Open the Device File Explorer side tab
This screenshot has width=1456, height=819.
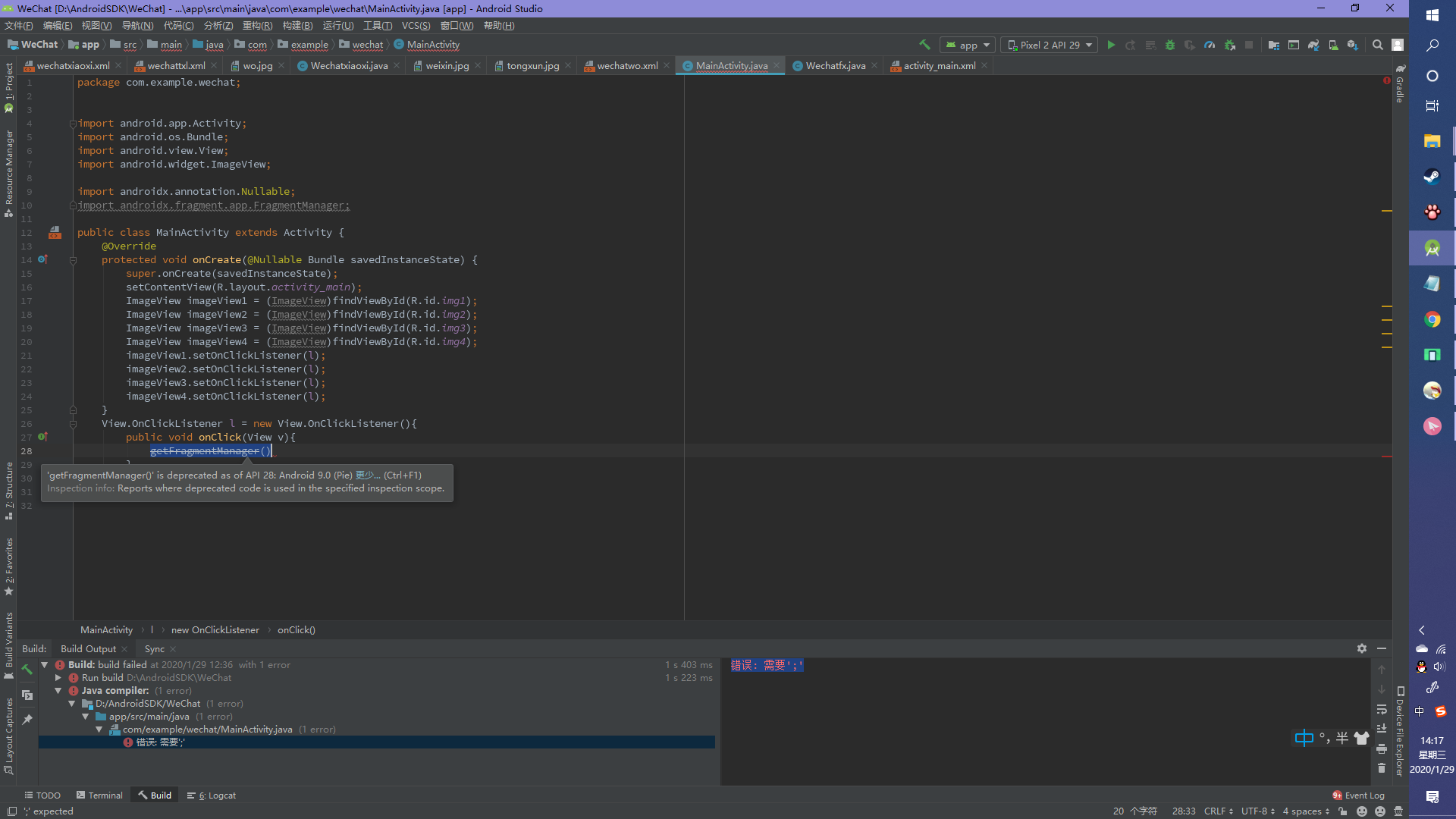(x=1400, y=732)
